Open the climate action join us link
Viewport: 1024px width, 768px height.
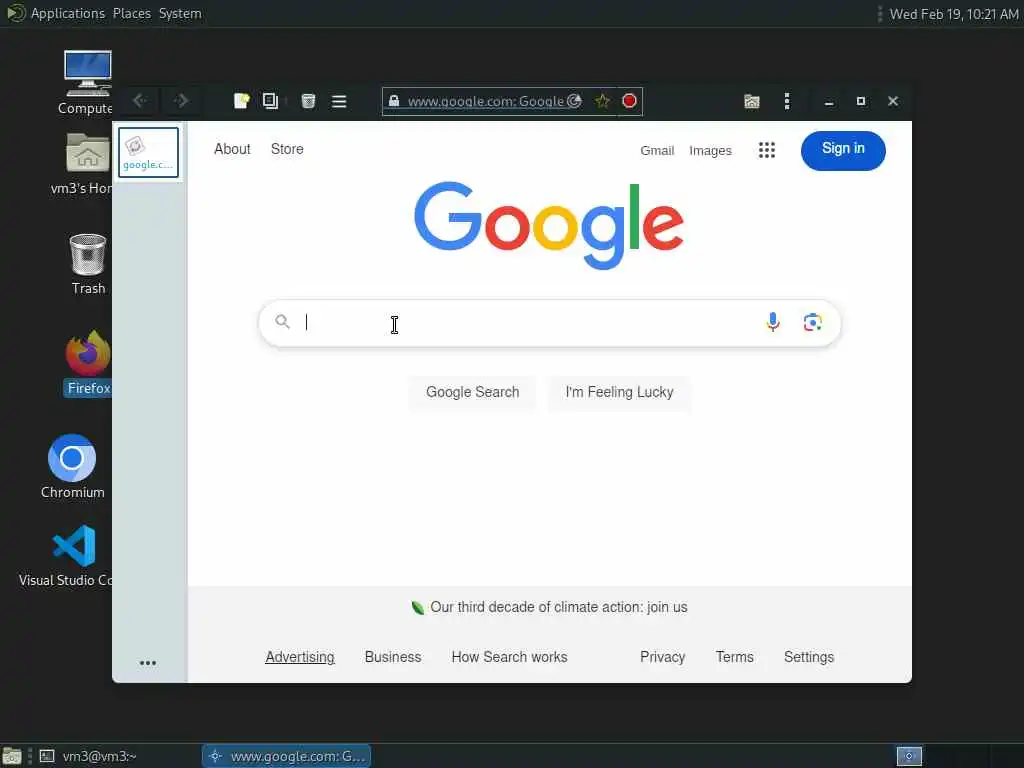558,607
